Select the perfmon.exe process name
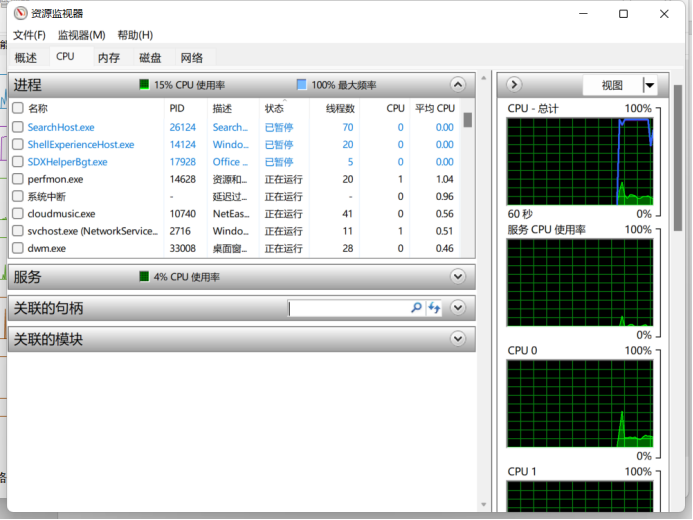Viewport: 693px width, 520px height. tap(55, 179)
